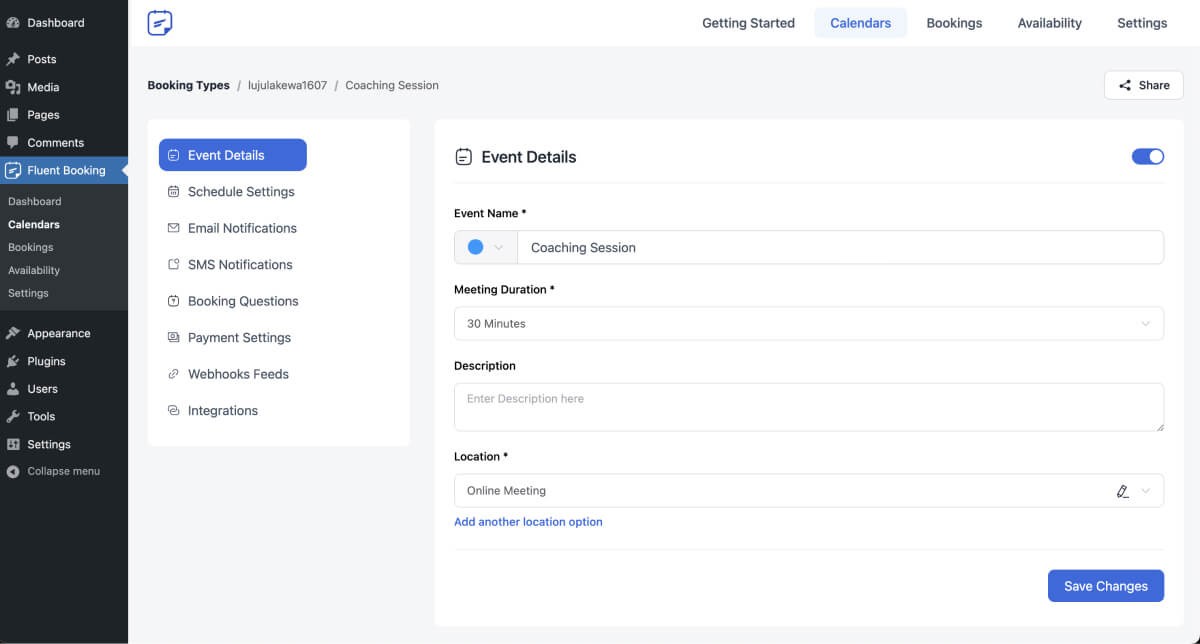Click the Email Notifications envelope icon
Screen dimensions: 1200x644
[x=173, y=228]
